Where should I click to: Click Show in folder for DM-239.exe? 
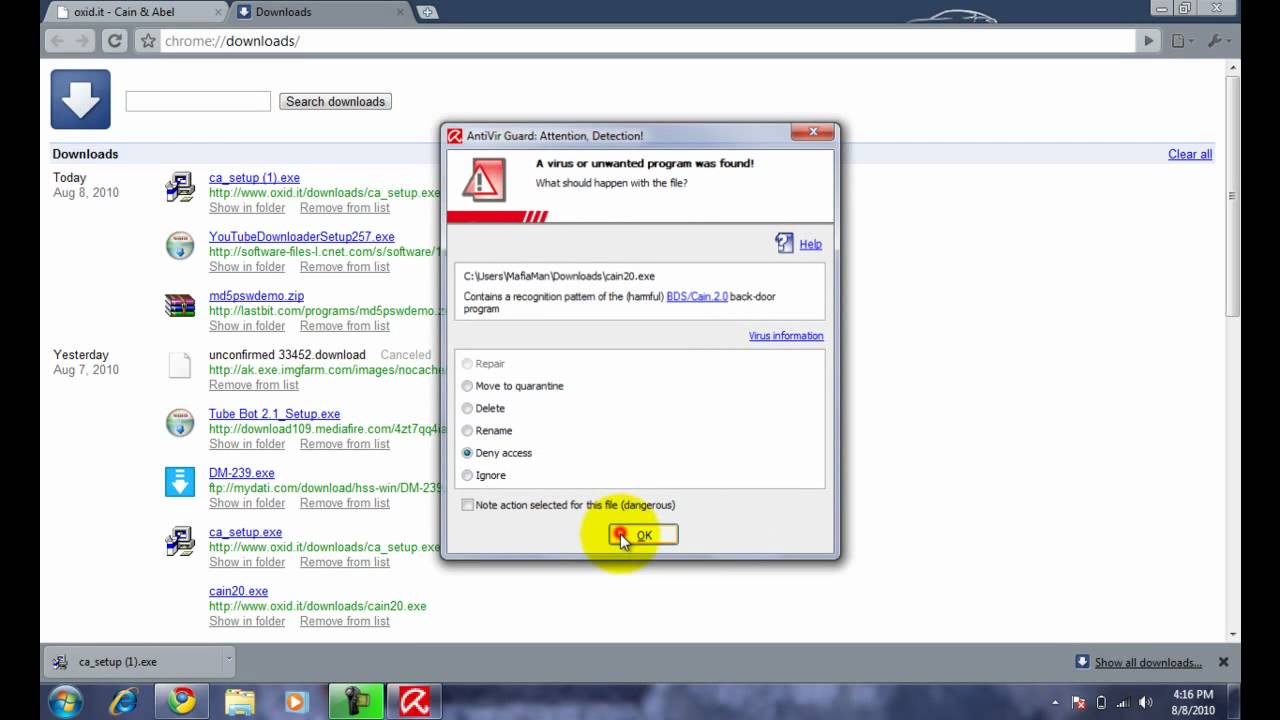(x=247, y=503)
